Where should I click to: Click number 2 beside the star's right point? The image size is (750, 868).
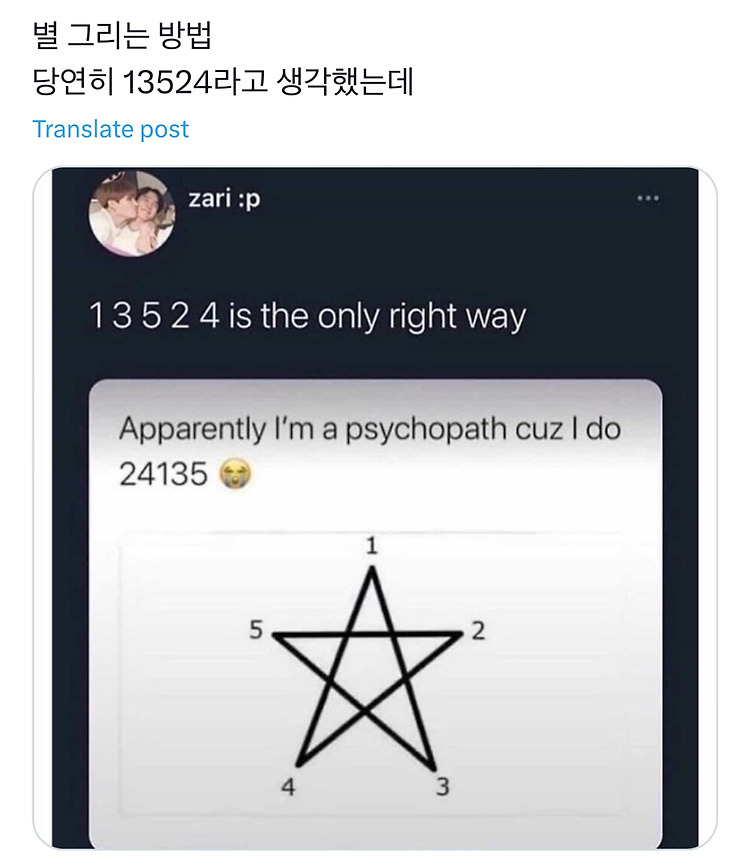(478, 631)
